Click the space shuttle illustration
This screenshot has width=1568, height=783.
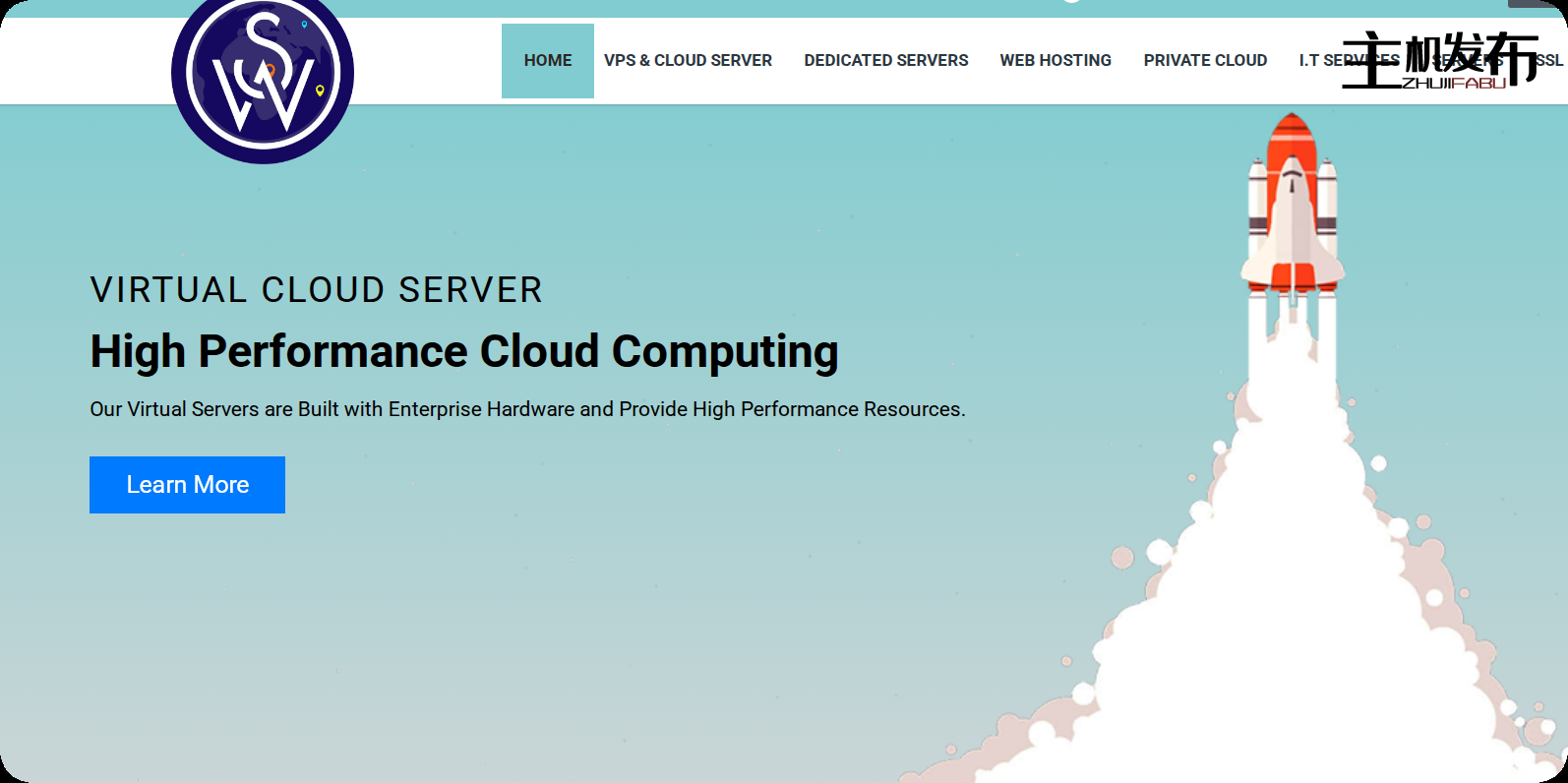coord(1292,211)
